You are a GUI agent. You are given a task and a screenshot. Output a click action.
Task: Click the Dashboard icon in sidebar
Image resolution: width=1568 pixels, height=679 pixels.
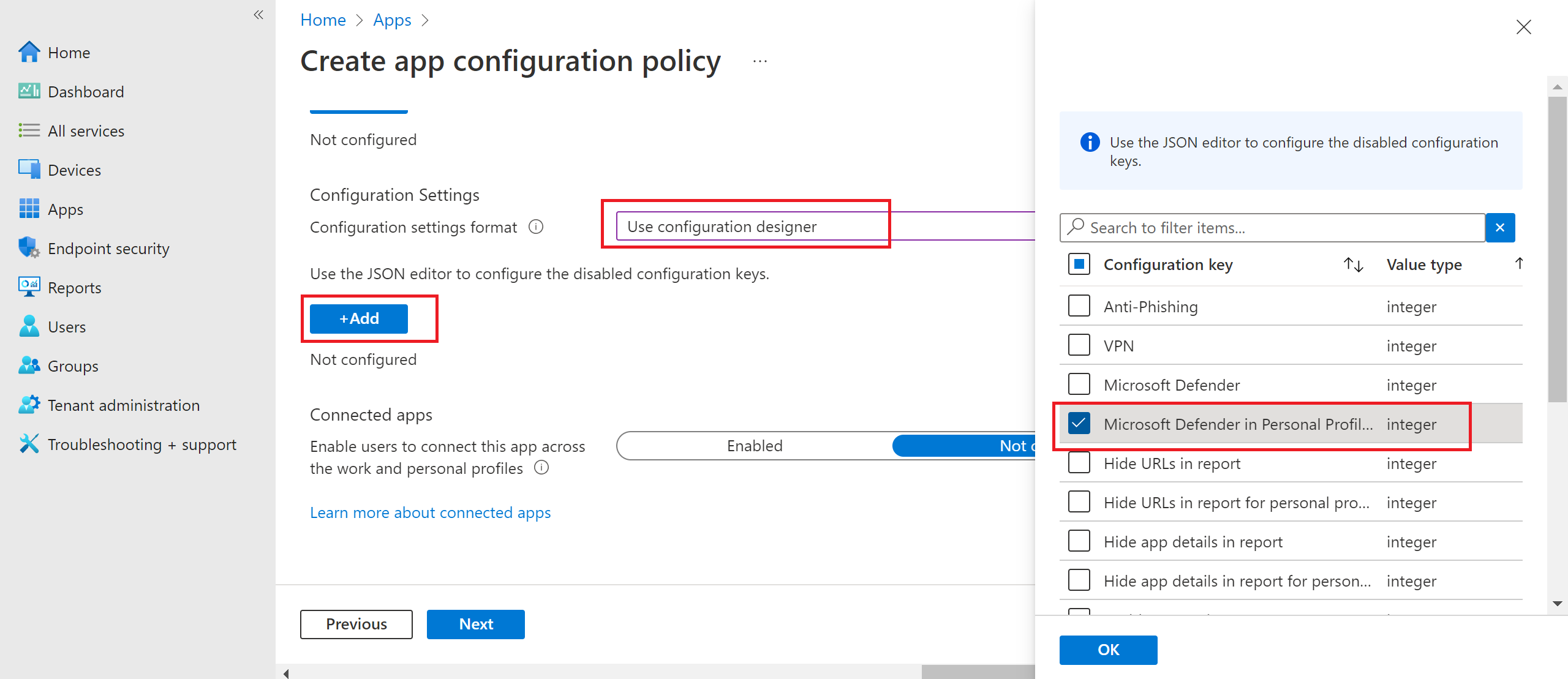click(x=27, y=90)
